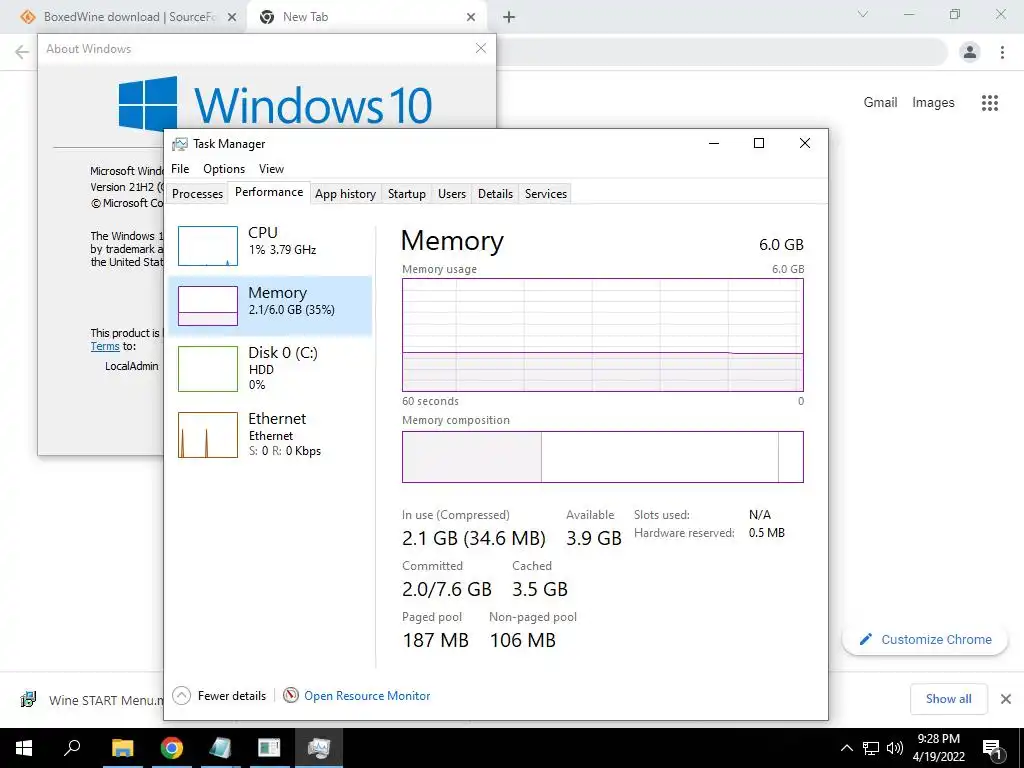
Task: Click the downloaded file icon in downloads bar
Action: point(28,699)
